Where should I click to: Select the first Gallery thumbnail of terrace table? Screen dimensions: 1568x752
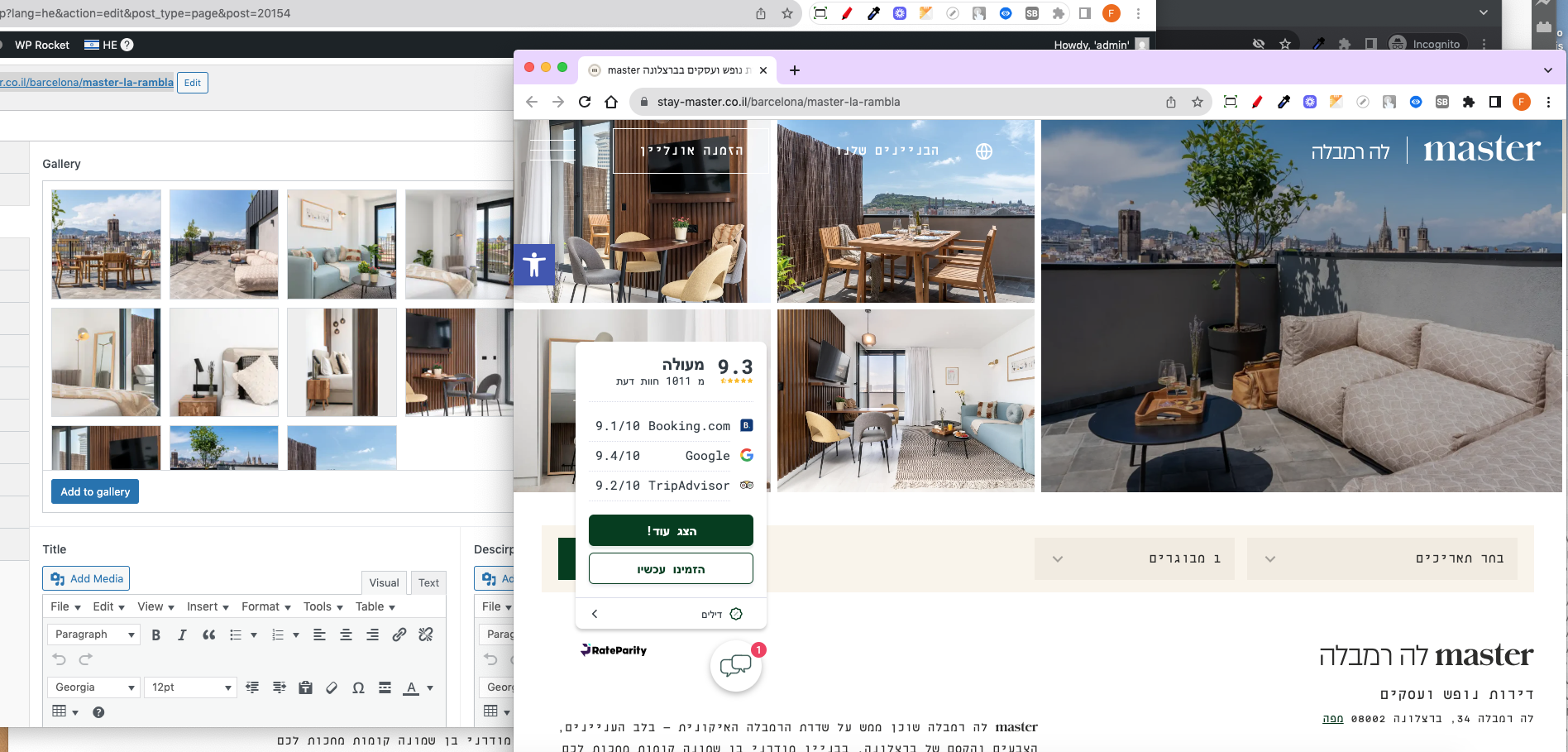[107, 244]
